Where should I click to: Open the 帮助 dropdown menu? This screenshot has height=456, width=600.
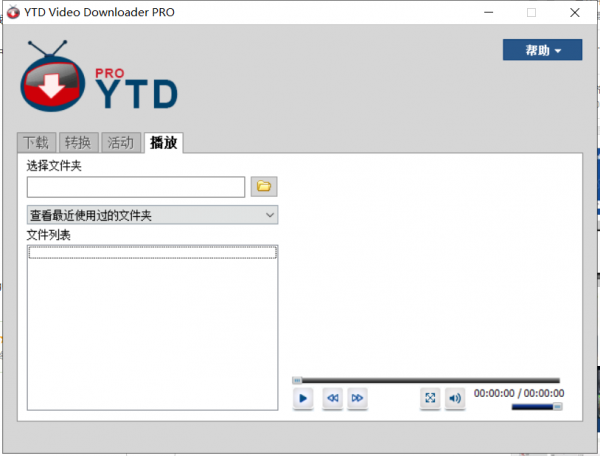click(x=543, y=50)
